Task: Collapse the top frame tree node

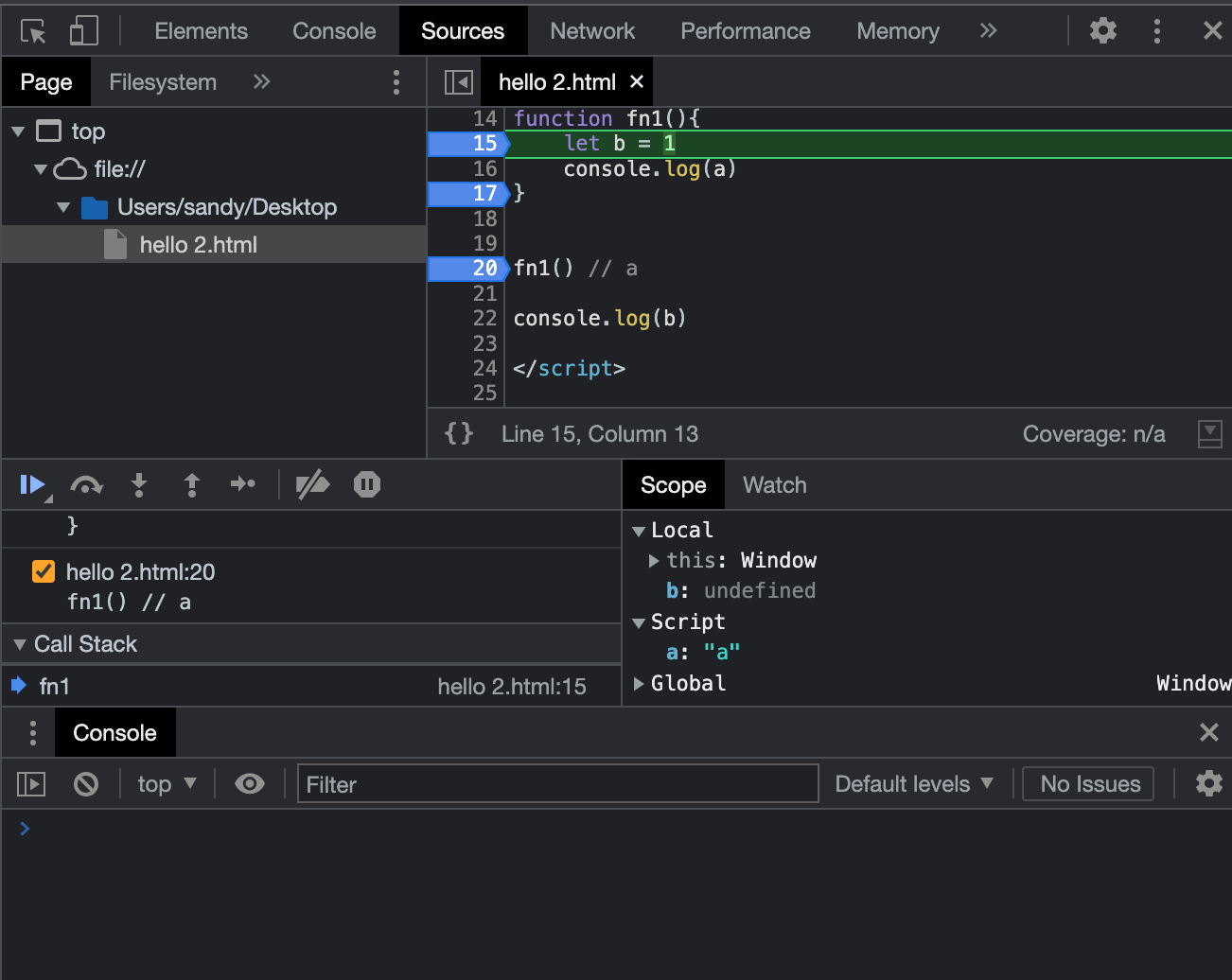Action: pyautogui.click(x=18, y=131)
